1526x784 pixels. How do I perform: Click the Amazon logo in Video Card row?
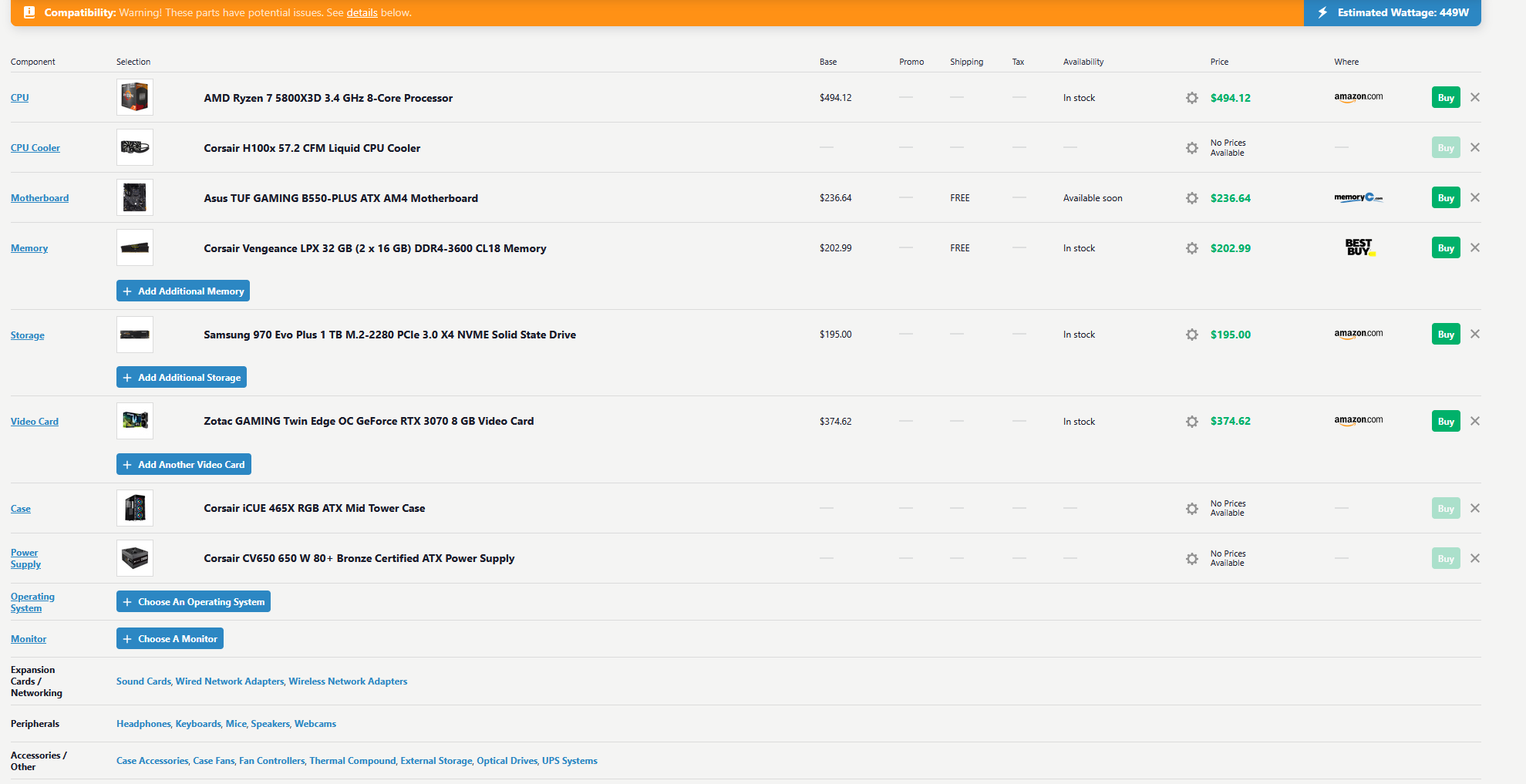[x=1359, y=421]
